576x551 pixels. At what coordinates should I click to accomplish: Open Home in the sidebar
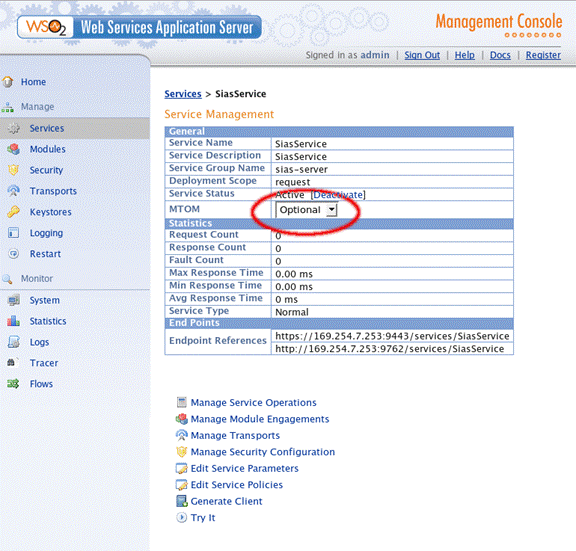33,82
